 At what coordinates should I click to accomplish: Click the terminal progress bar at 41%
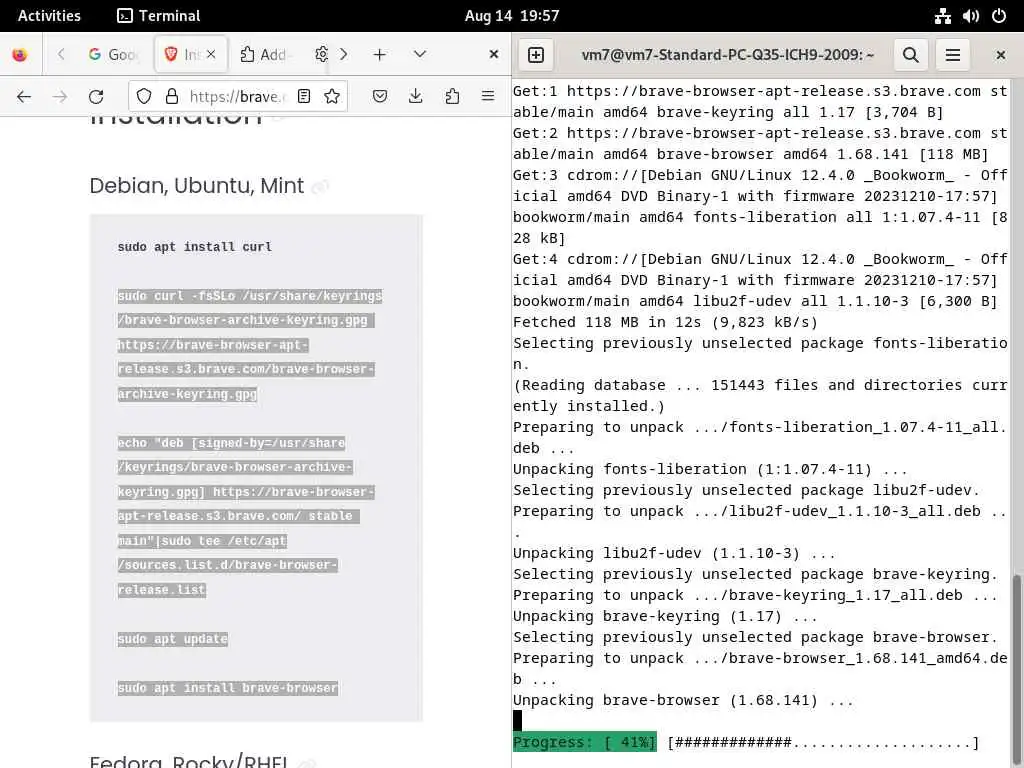(x=746, y=743)
